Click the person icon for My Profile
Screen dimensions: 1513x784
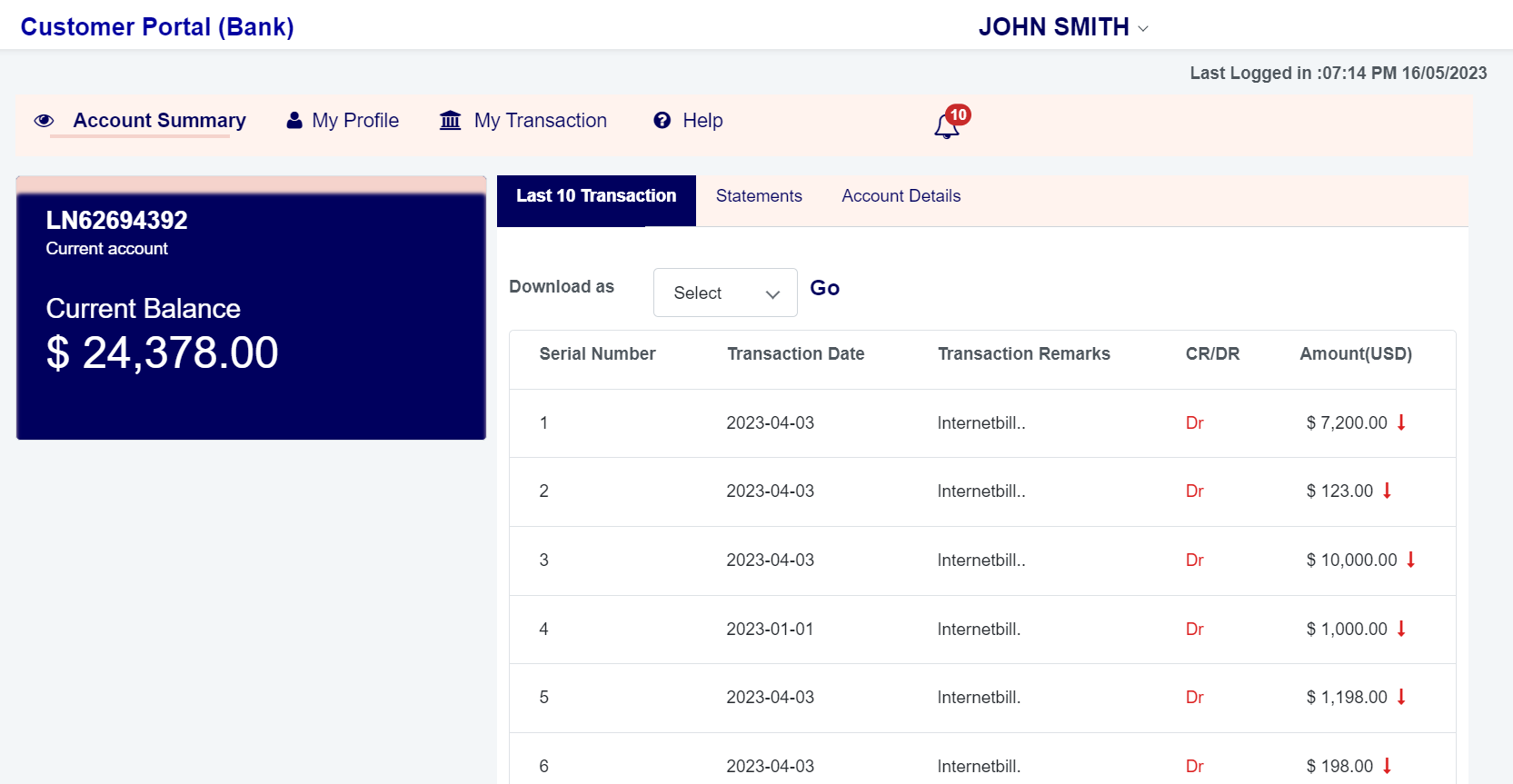pos(294,121)
